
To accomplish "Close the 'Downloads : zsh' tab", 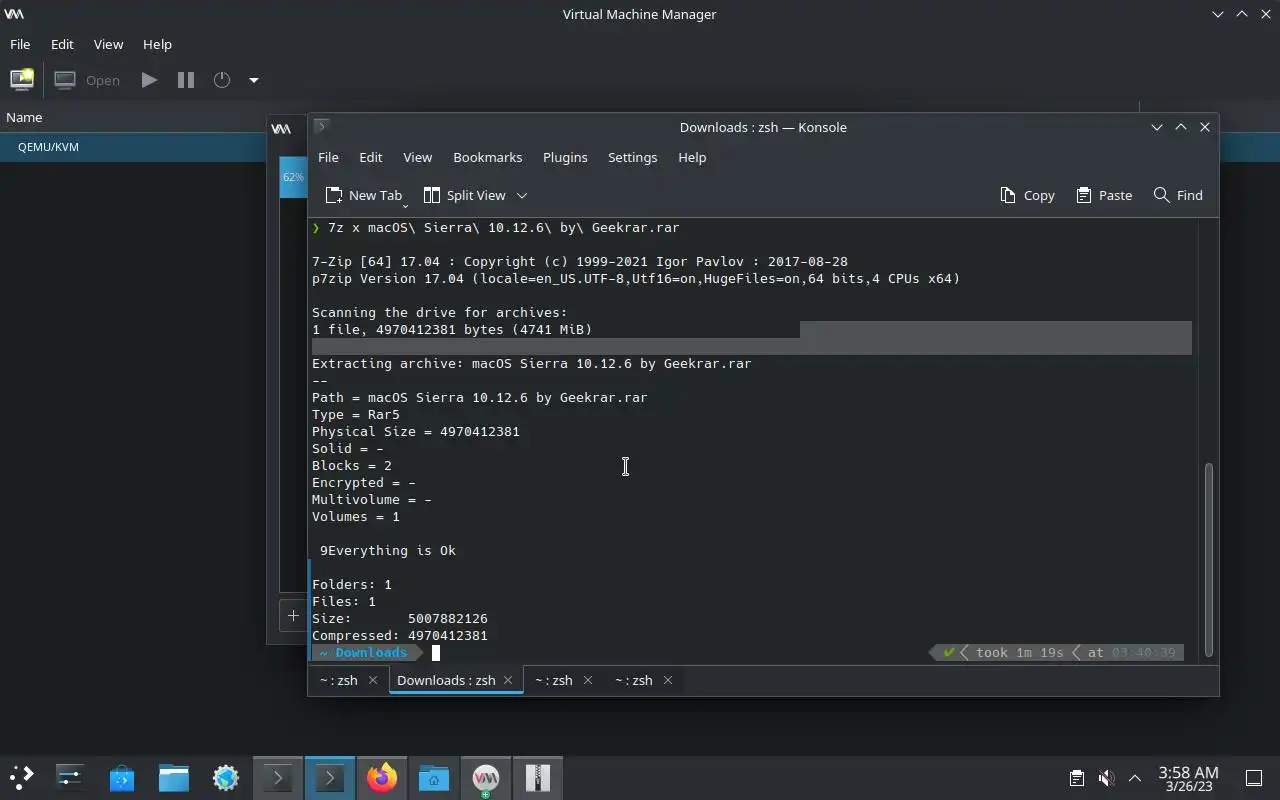I will pos(508,680).
